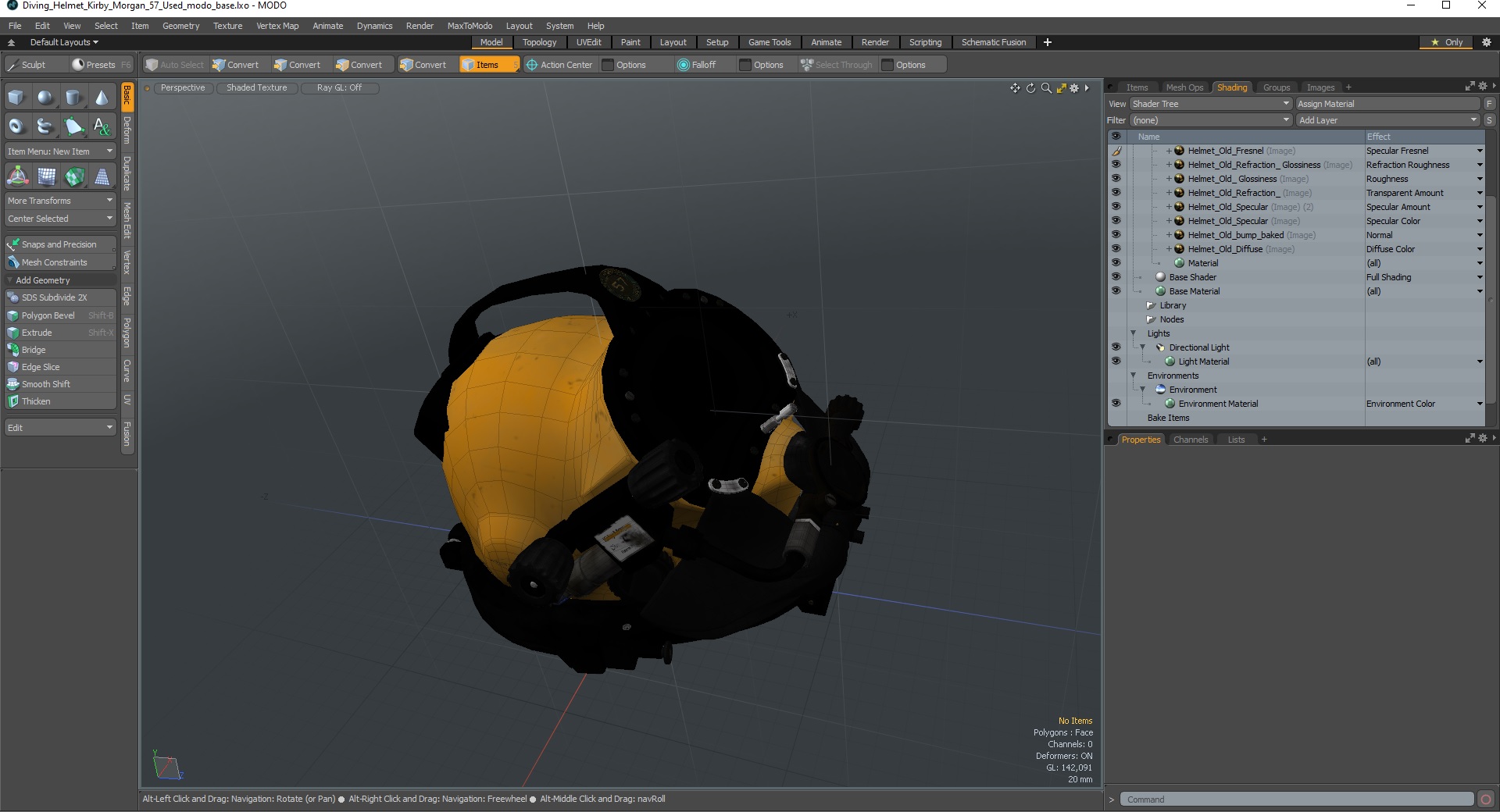Click the Extrude tool
1500x812 pixels.
coord(60,333)
